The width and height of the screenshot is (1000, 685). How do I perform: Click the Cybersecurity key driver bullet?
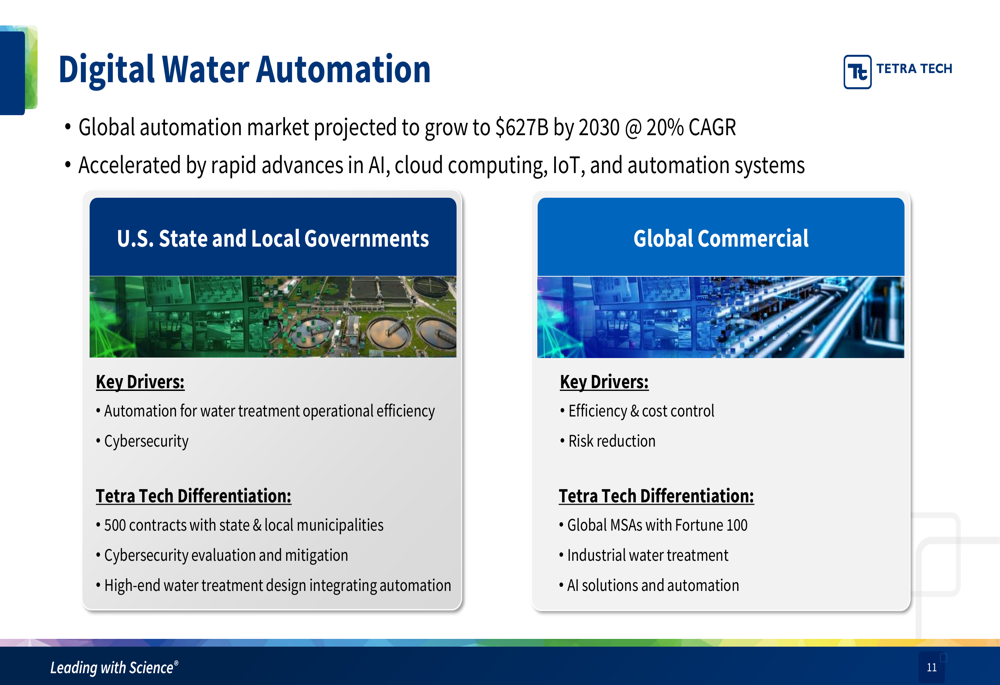146,441
